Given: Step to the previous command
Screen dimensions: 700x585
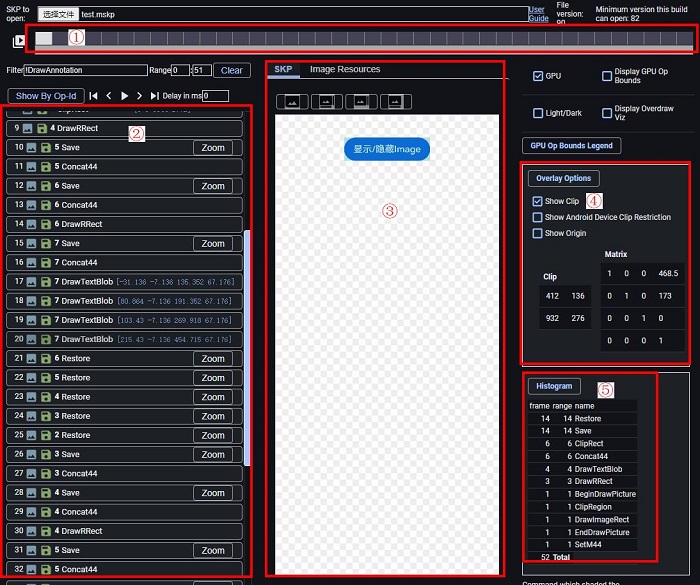Looking at the screenshot, I should [x=109, y=96].
